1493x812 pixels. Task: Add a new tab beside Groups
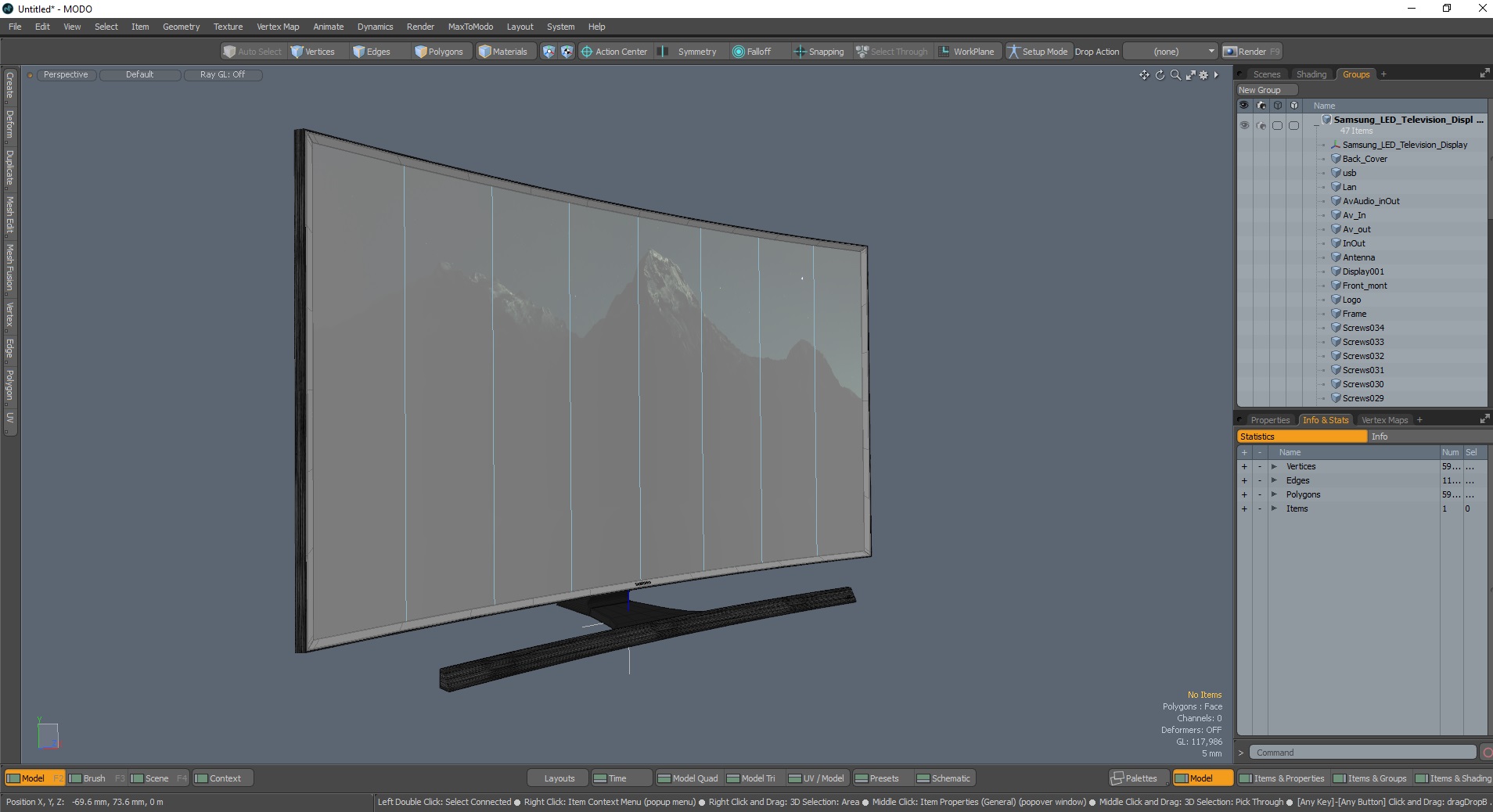(1383, 74)
